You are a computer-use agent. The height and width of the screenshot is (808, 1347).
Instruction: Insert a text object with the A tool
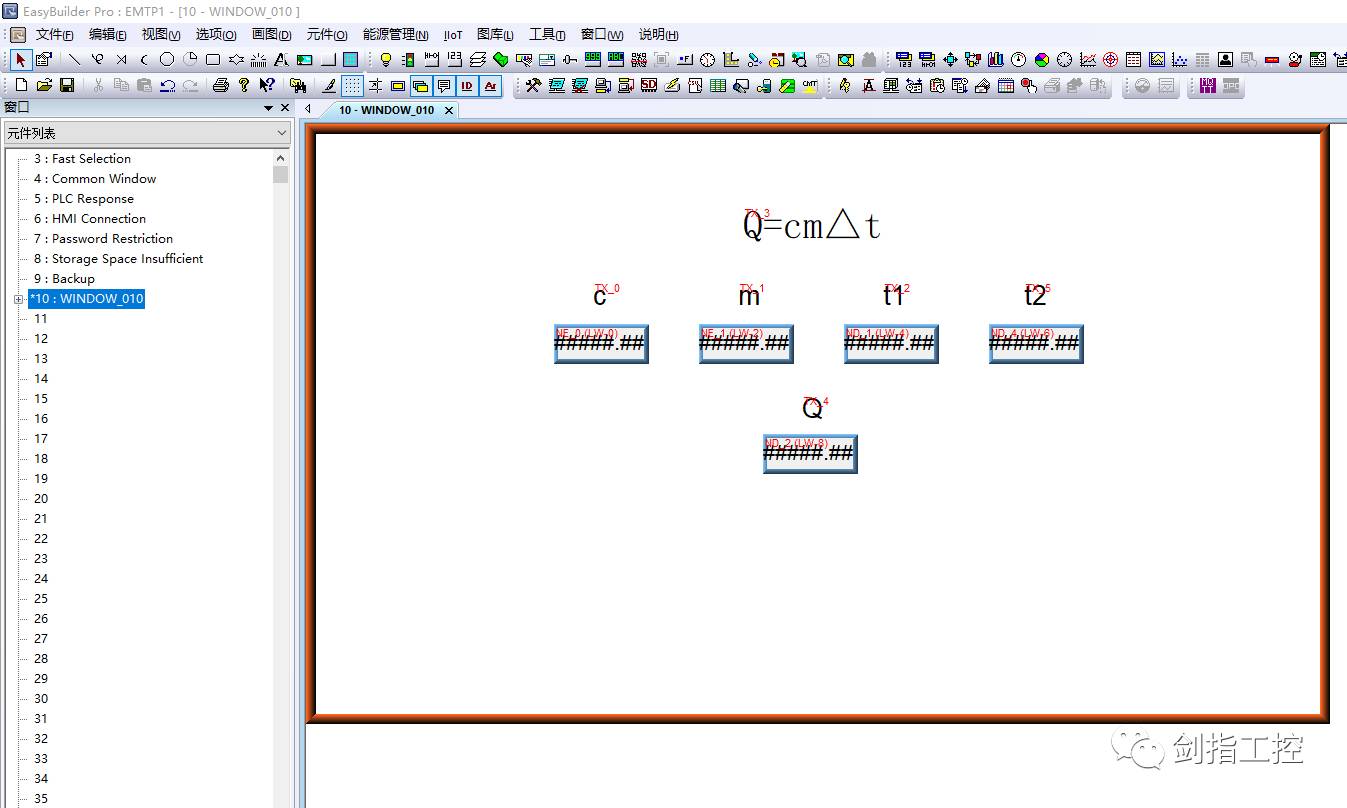[282, 60]
